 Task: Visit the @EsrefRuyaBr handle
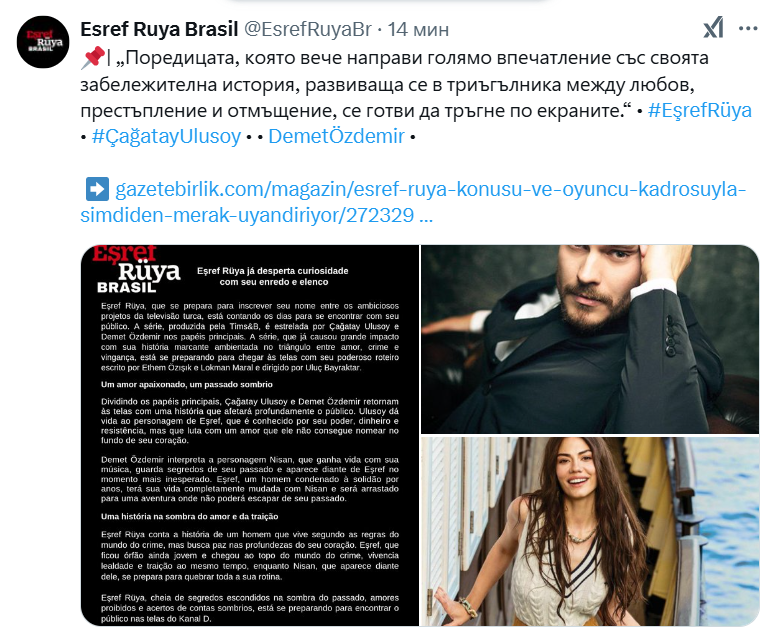click(x=307, y=29)
